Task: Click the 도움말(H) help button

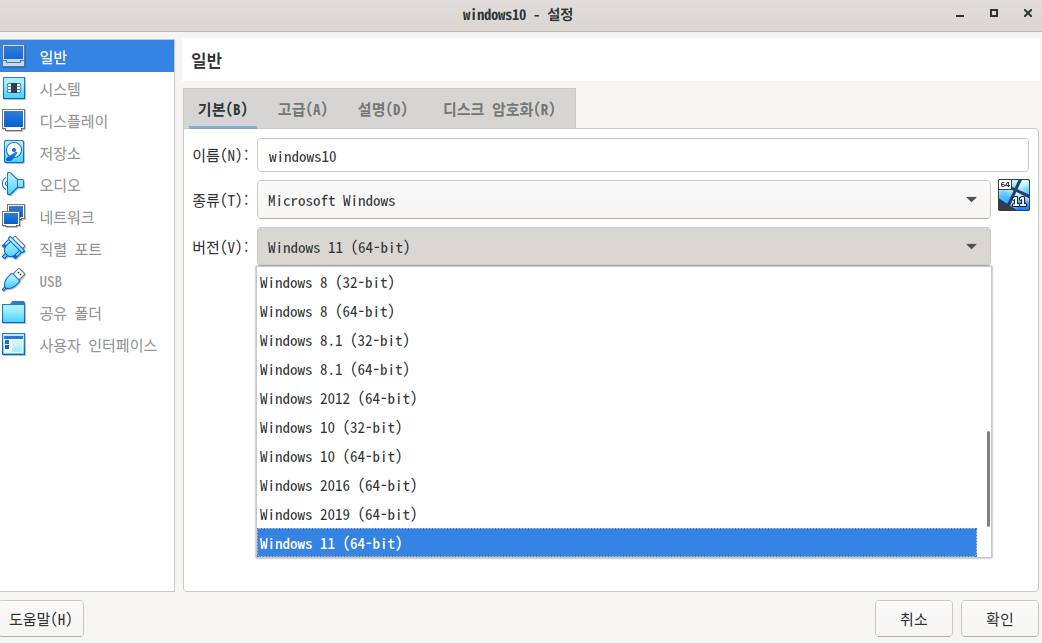Action: (41, 619)
